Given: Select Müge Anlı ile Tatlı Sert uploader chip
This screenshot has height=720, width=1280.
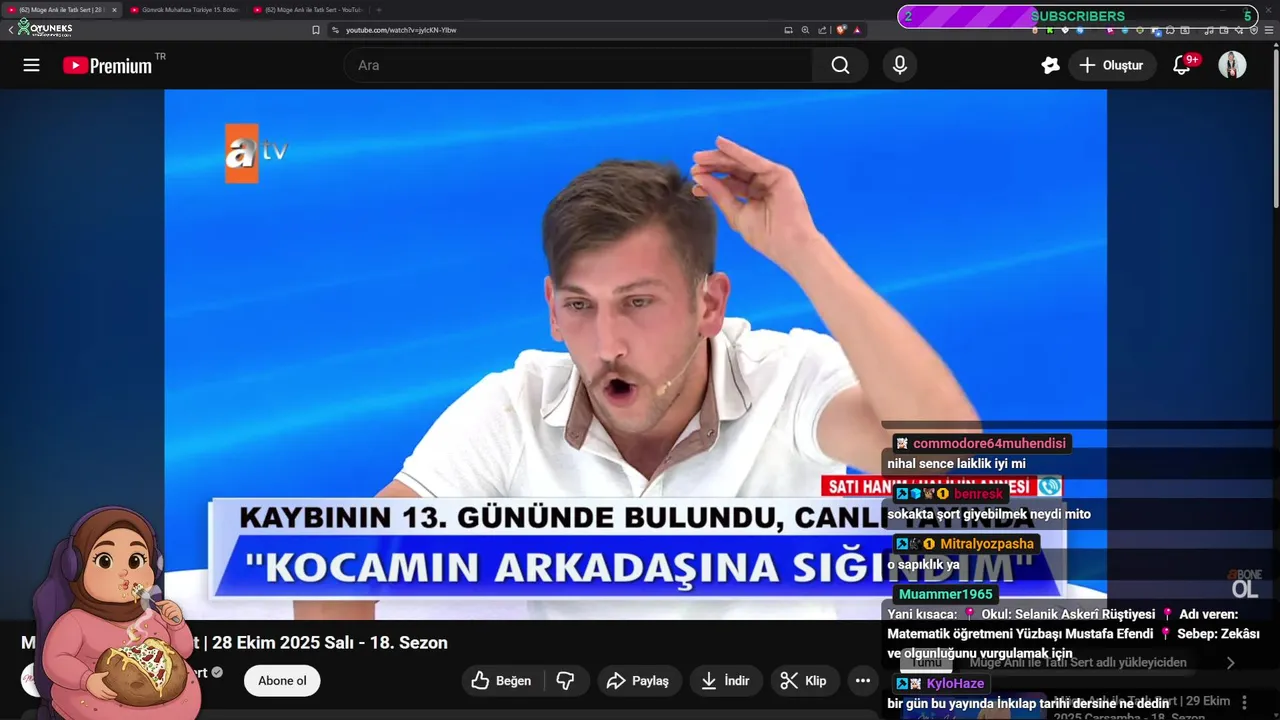Looking at the screenshot, I should click(1078, 662).
